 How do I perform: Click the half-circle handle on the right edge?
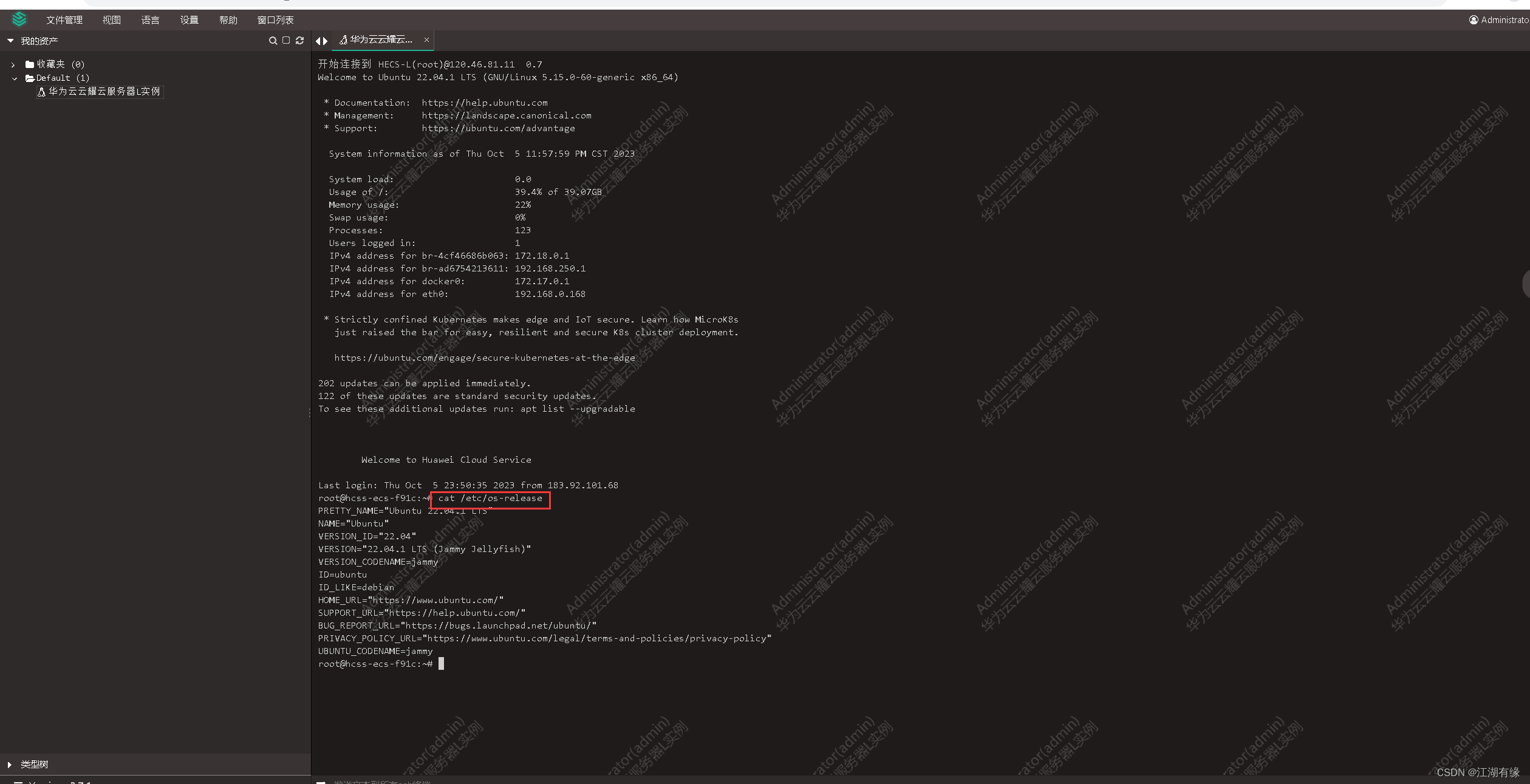[x=1526, y=283]
